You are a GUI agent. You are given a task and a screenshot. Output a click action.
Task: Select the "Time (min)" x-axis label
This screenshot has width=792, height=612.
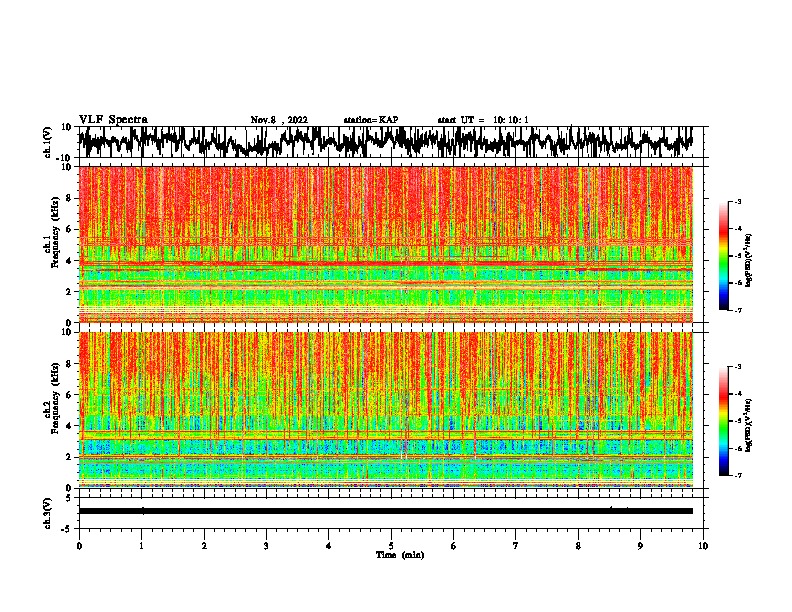(400, 555)
